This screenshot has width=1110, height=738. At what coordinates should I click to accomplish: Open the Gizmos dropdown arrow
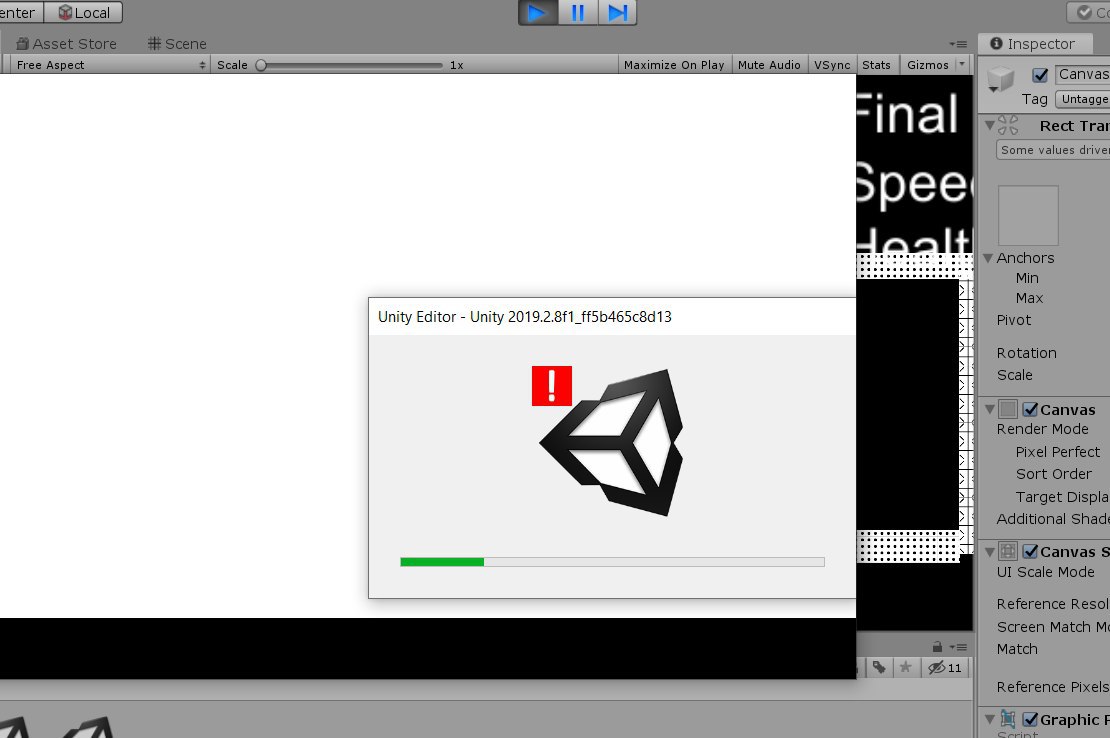962,64
